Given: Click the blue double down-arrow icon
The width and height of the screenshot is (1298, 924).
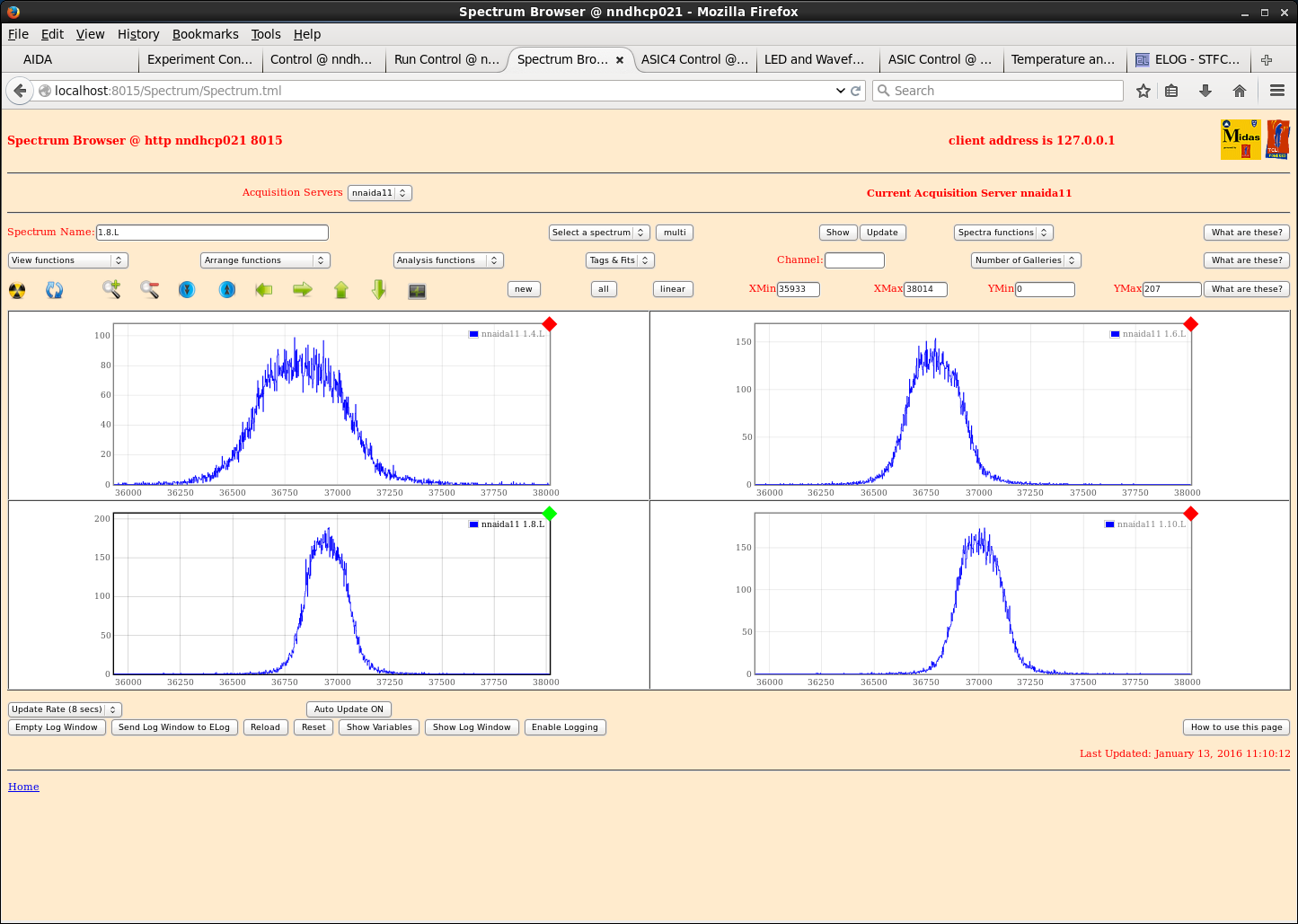Looking at the screenshot, I should click(x=187, y=289).
